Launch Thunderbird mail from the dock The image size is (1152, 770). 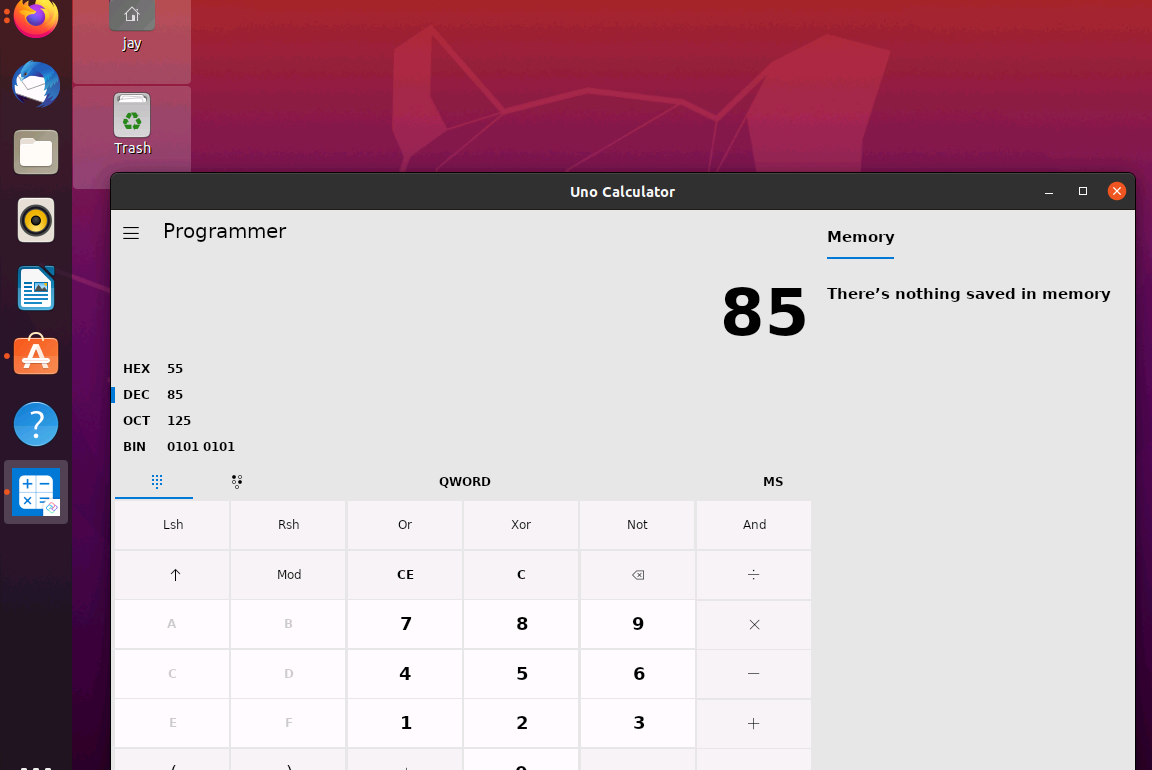pos(35,84)
